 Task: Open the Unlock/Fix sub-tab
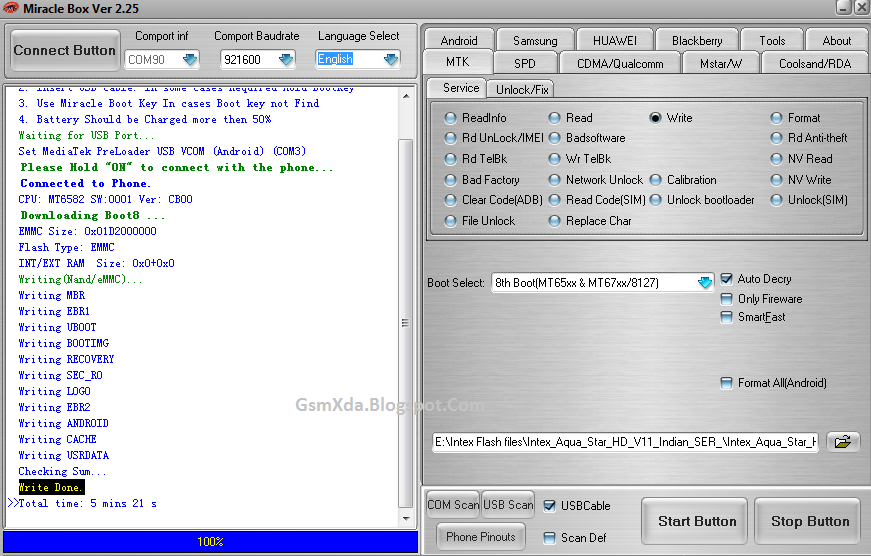(522, 89)
